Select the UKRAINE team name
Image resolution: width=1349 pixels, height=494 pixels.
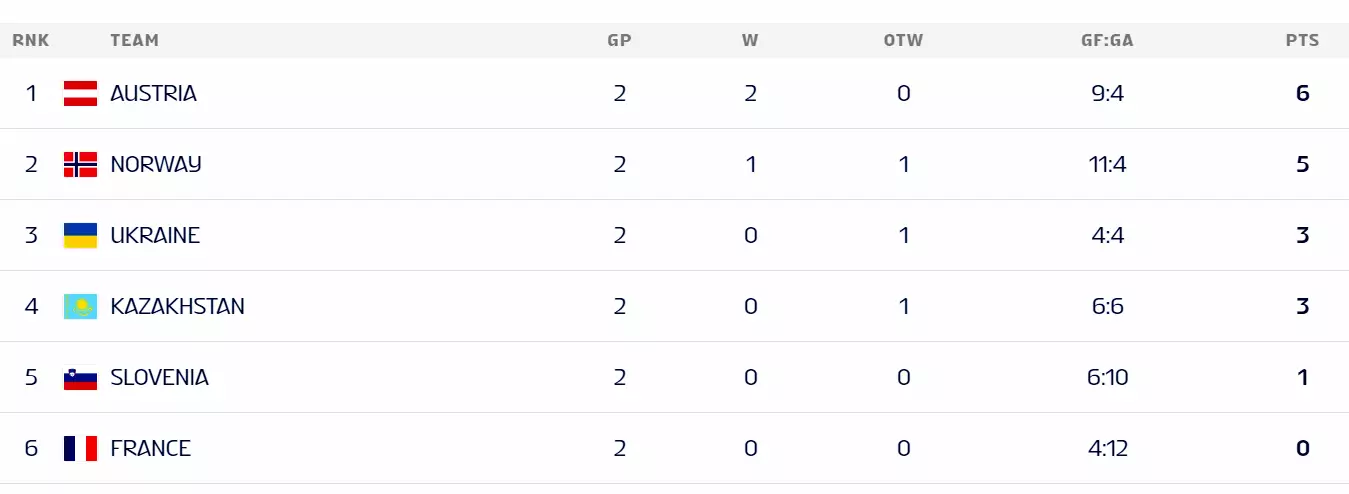tap(155, 236)
